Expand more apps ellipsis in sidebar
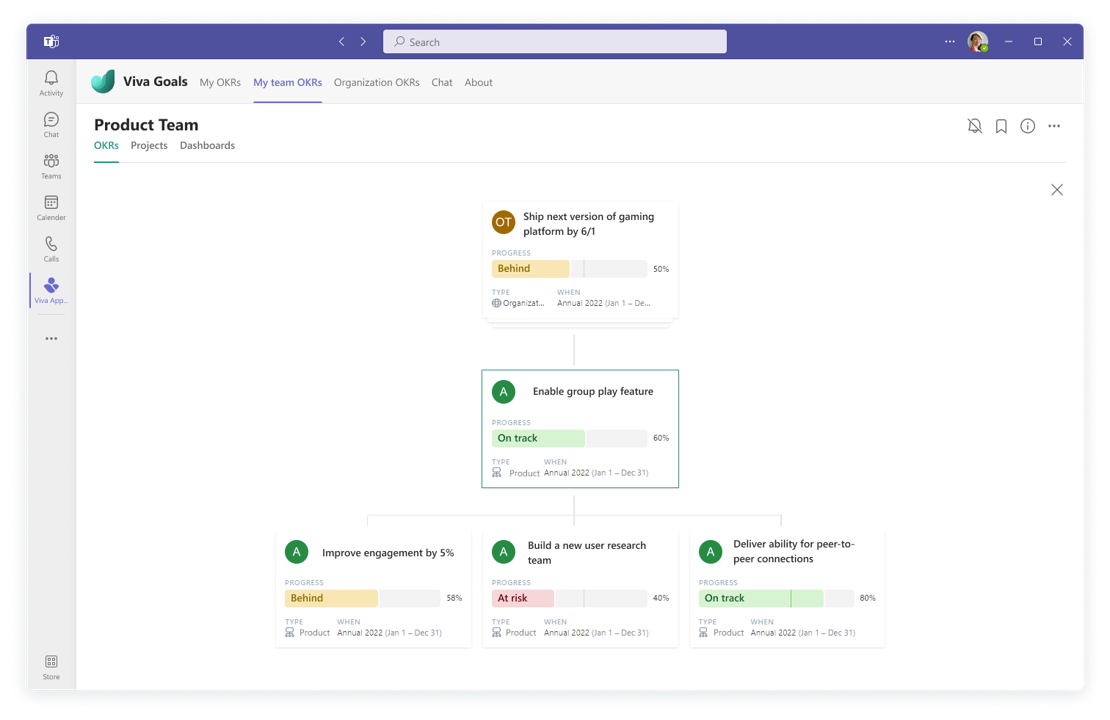The height and width of the screenshot is (720, 1110). pyautogui.click(x=51, y=339)
